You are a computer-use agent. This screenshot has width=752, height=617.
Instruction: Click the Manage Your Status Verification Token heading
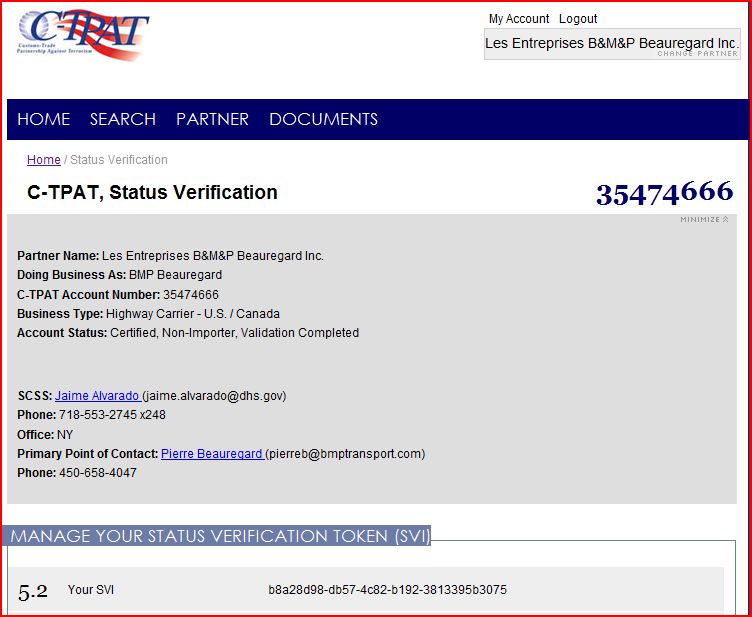pos(218,537)
